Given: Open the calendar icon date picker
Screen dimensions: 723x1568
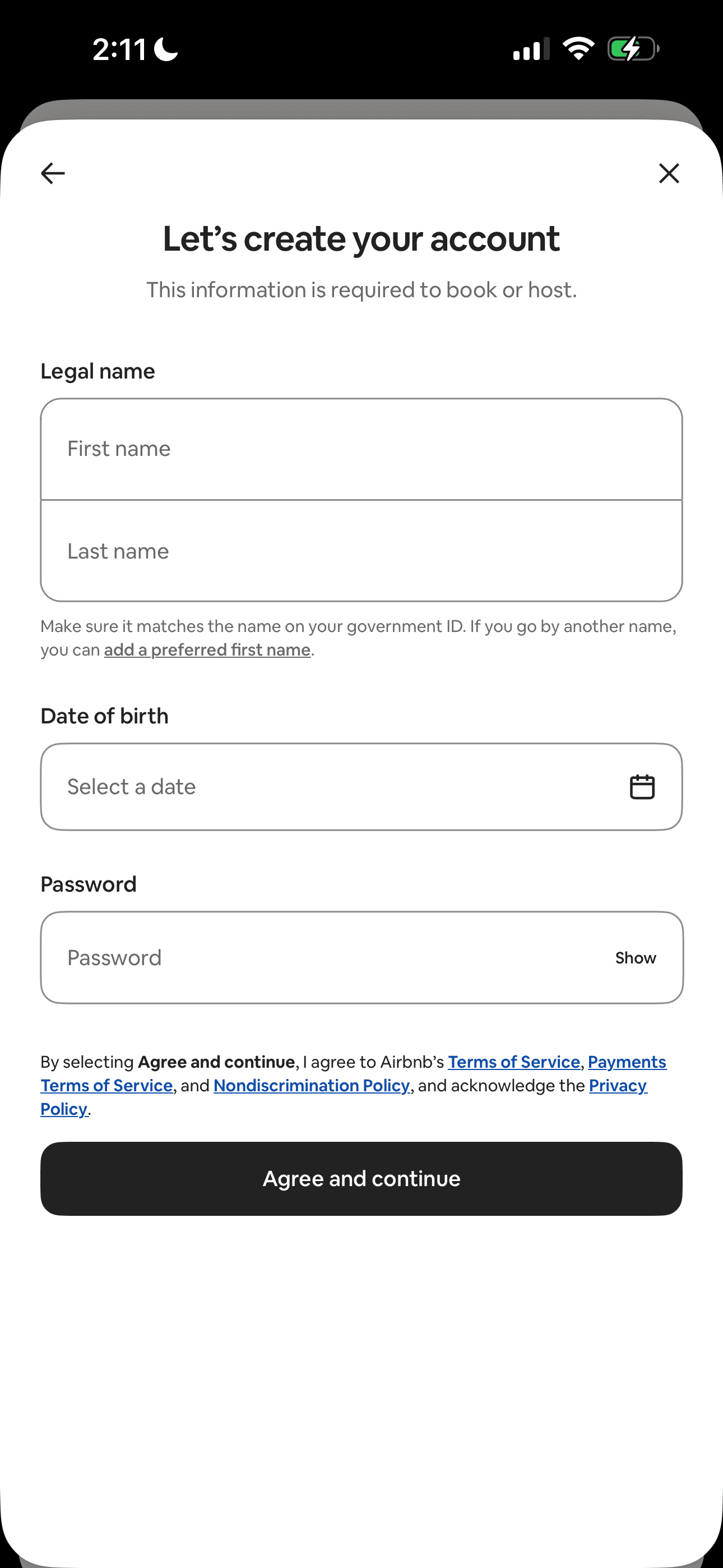Looking at the screenshot, I should point(641,786).
